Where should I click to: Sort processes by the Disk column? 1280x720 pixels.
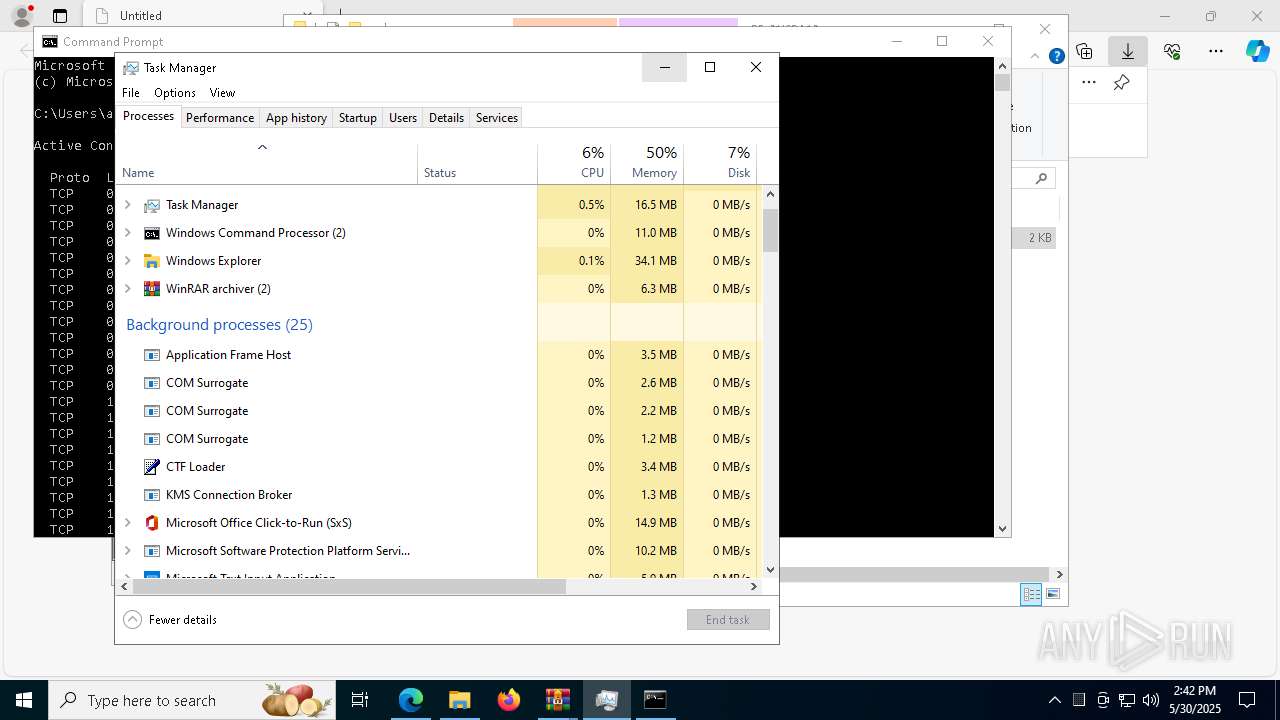point(720,164)
